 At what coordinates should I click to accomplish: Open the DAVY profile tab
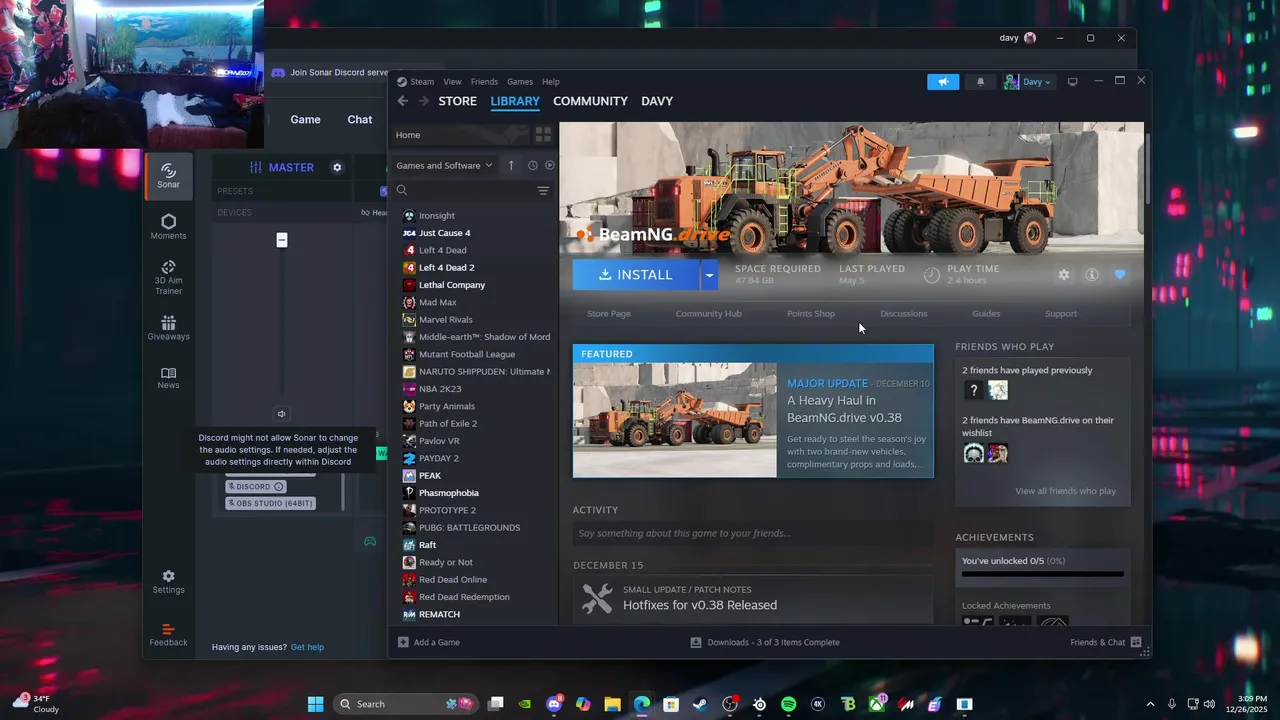pyautogui.click(x=657, y=101)
